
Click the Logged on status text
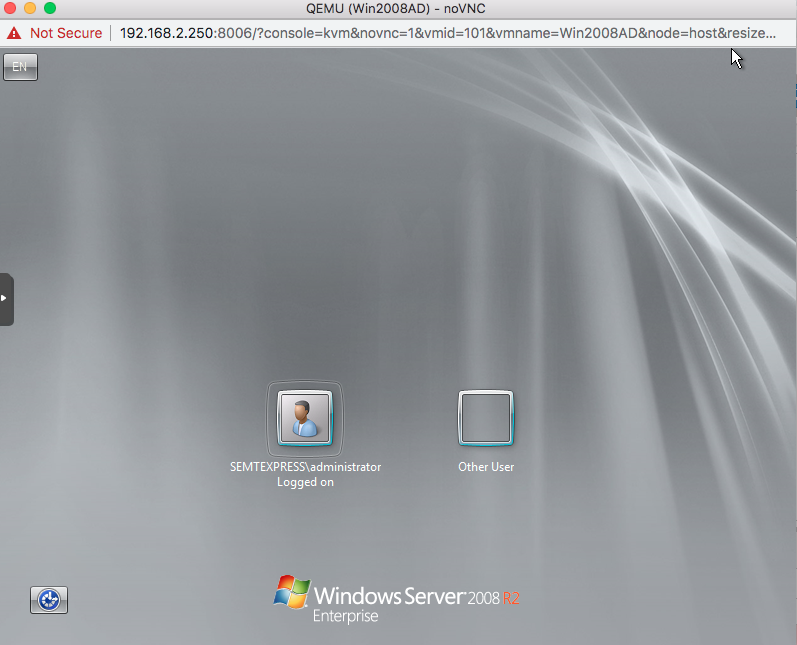(x=305, y=482)
